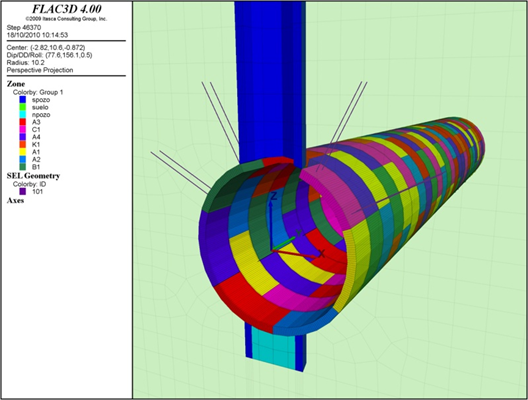
Task: Select the magenta C1 legend swatch
Action: [x=23, y=129]
